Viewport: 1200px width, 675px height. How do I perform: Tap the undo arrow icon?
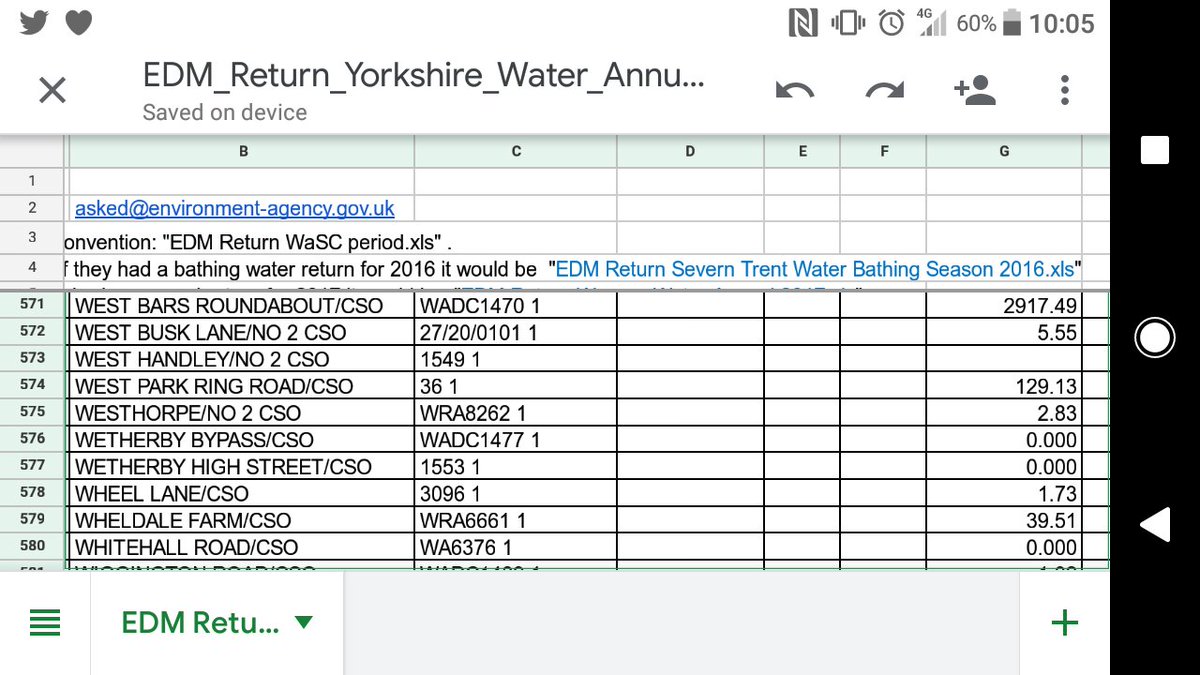(x=795, y=91)
